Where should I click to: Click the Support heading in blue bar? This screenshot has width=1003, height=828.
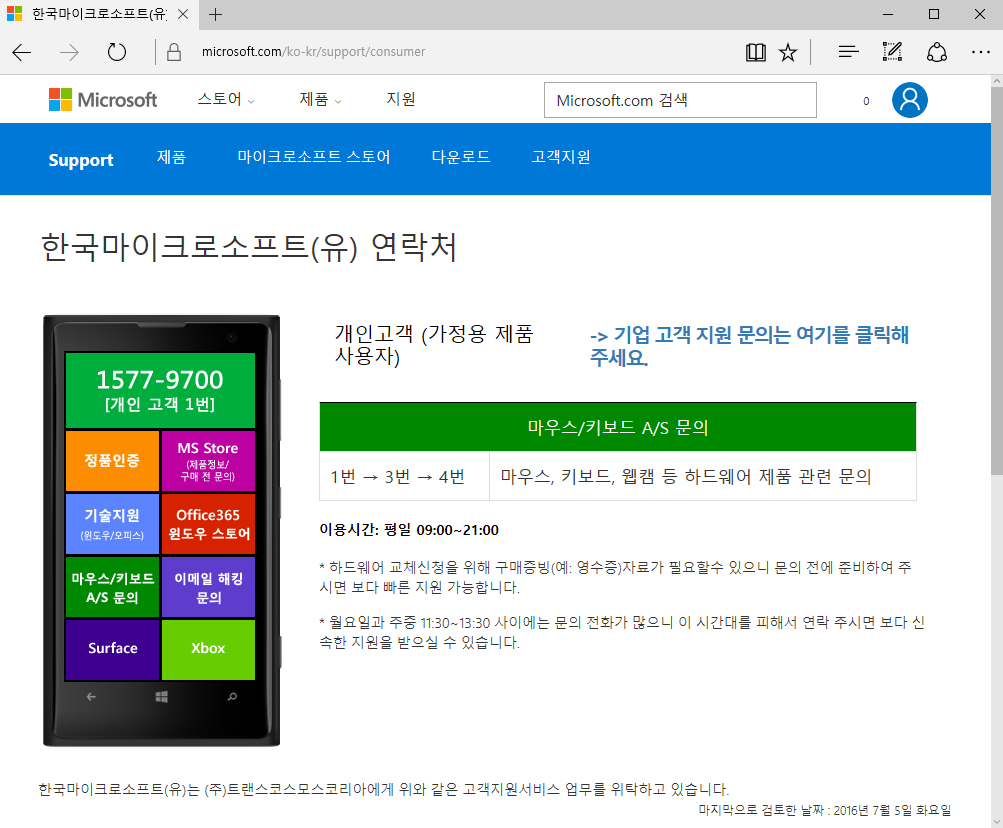(x=81, y=159)
